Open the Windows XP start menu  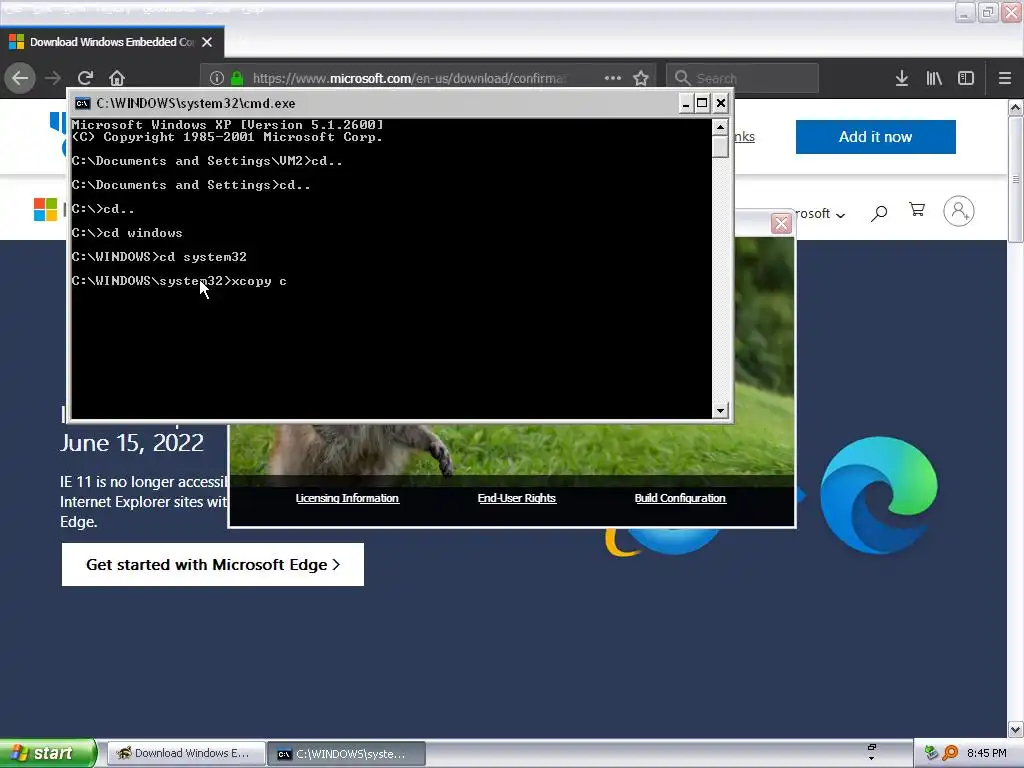48,753
